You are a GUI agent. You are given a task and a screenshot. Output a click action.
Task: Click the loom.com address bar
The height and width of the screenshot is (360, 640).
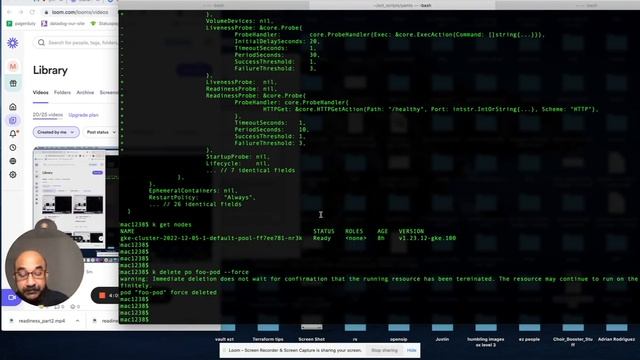(x=80, y=12)
